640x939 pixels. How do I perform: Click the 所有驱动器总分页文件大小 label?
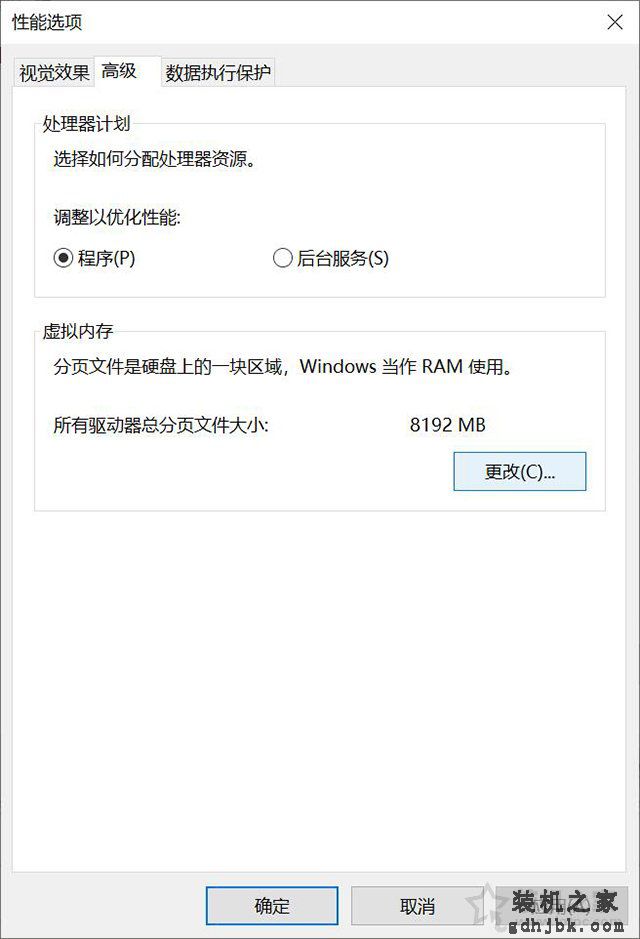160,425
